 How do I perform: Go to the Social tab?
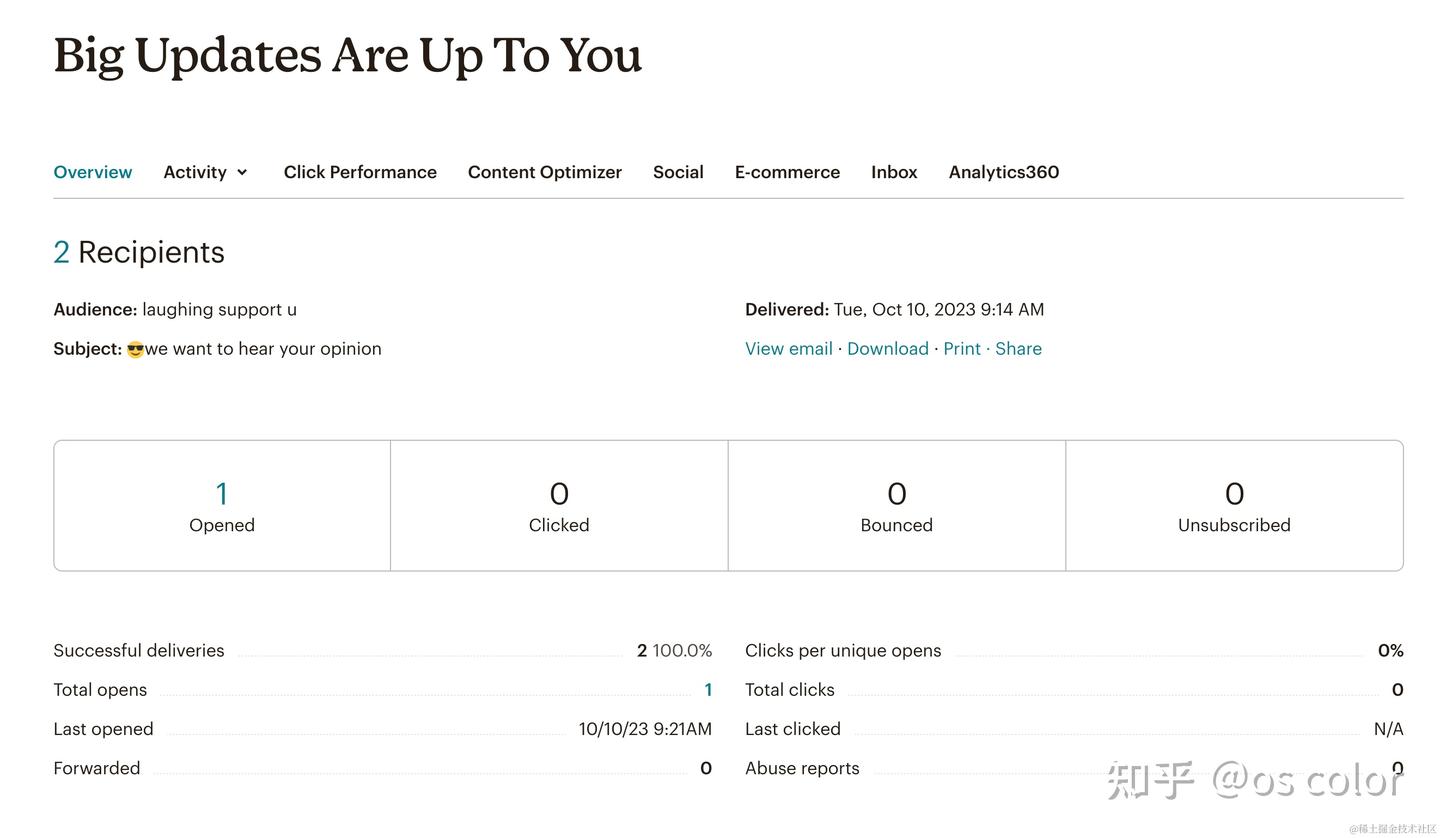[678, 172]
